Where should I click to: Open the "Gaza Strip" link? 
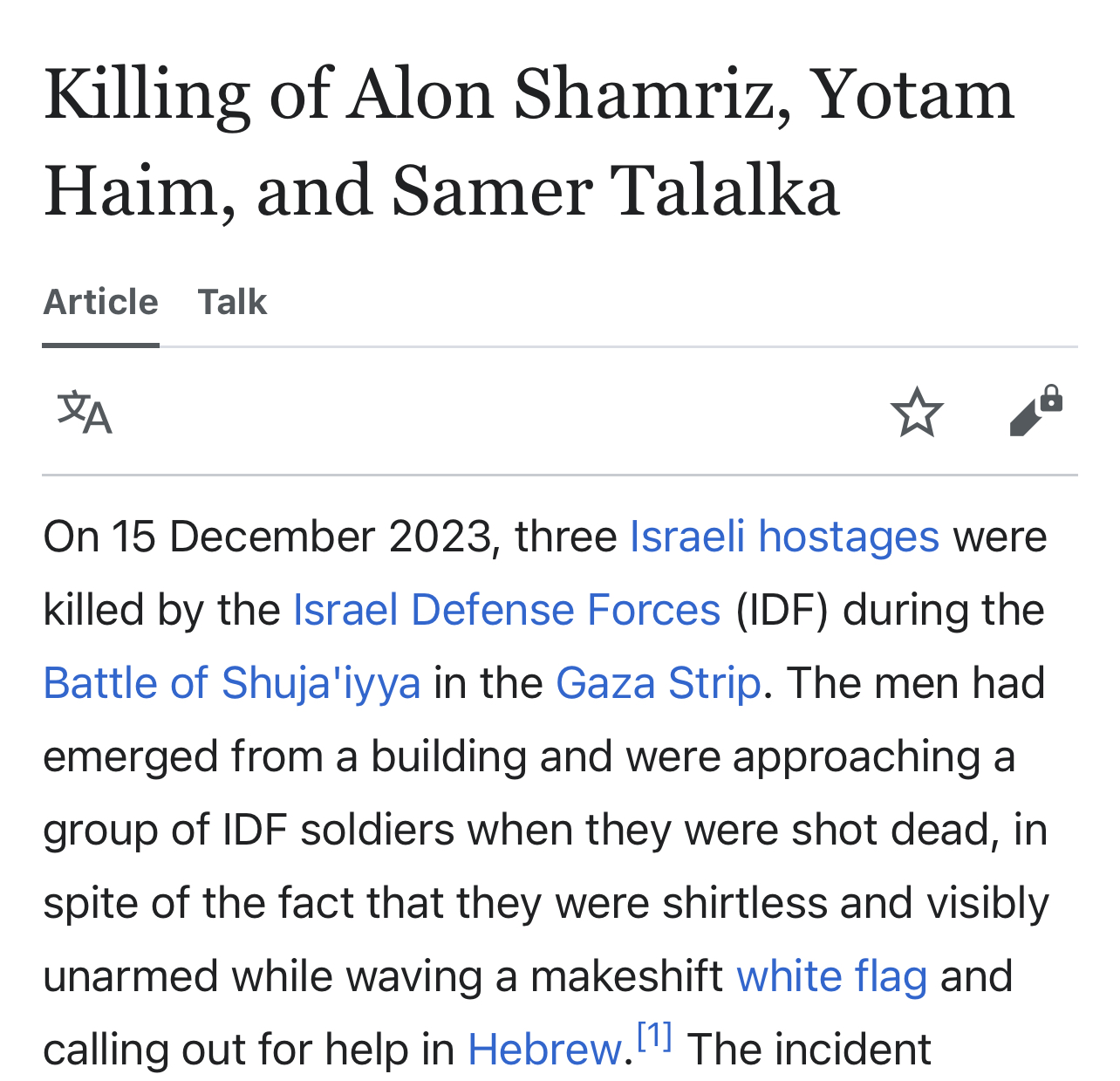point(659,682)
